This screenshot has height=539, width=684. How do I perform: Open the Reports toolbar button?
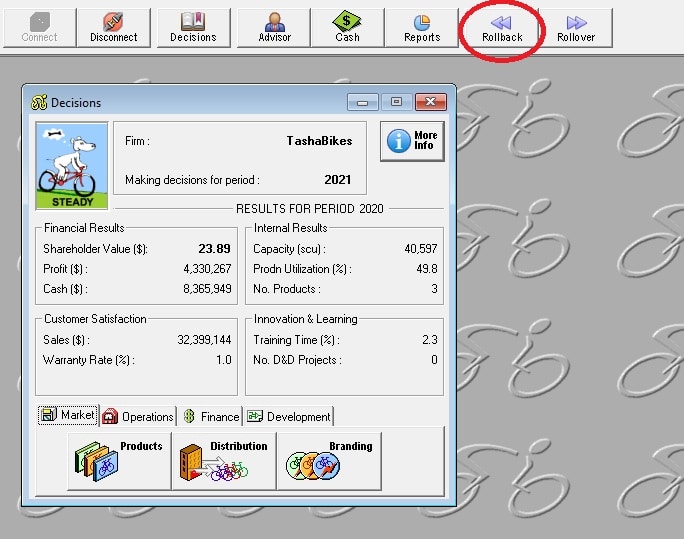[421, 28]
